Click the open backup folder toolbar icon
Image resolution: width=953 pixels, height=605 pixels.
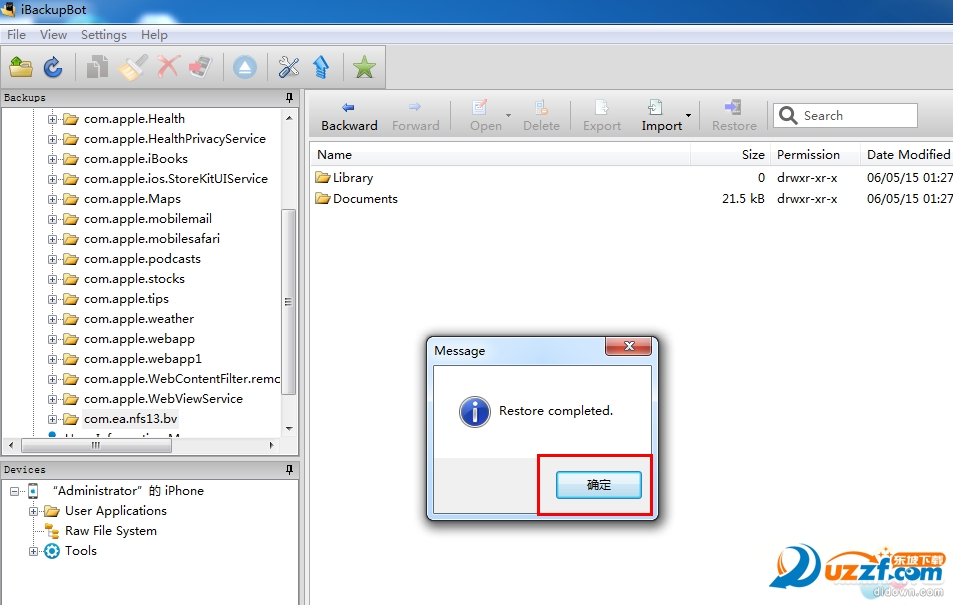[21, 67]
